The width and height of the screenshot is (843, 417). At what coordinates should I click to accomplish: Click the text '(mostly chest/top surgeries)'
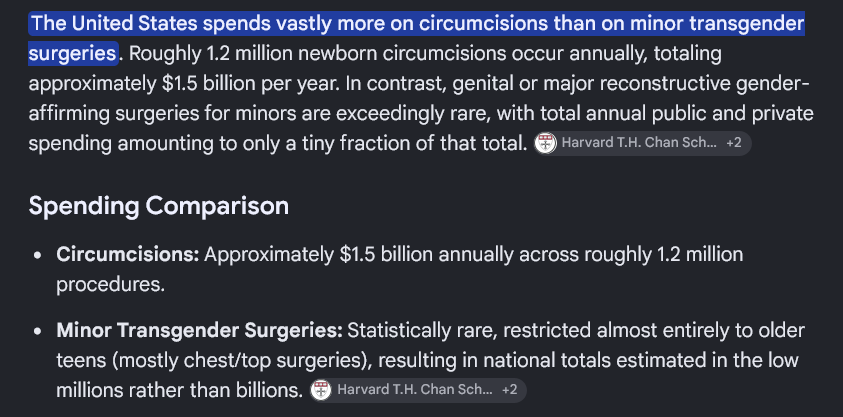(241, 360)
